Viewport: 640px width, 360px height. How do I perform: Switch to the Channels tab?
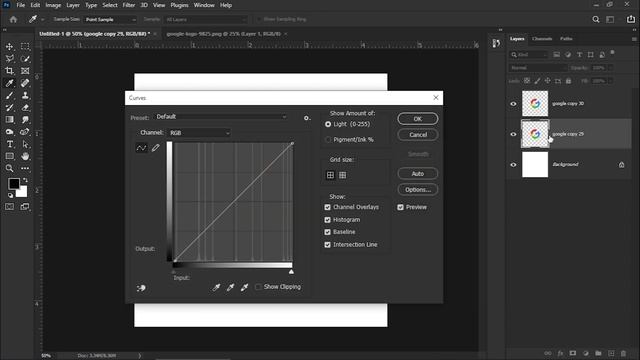(542, 39)
